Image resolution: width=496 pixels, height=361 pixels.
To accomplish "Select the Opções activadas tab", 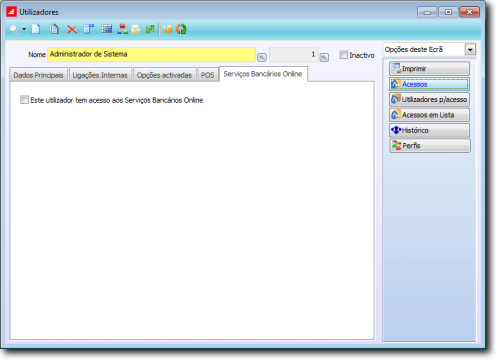I will click(x=164, y=75).
